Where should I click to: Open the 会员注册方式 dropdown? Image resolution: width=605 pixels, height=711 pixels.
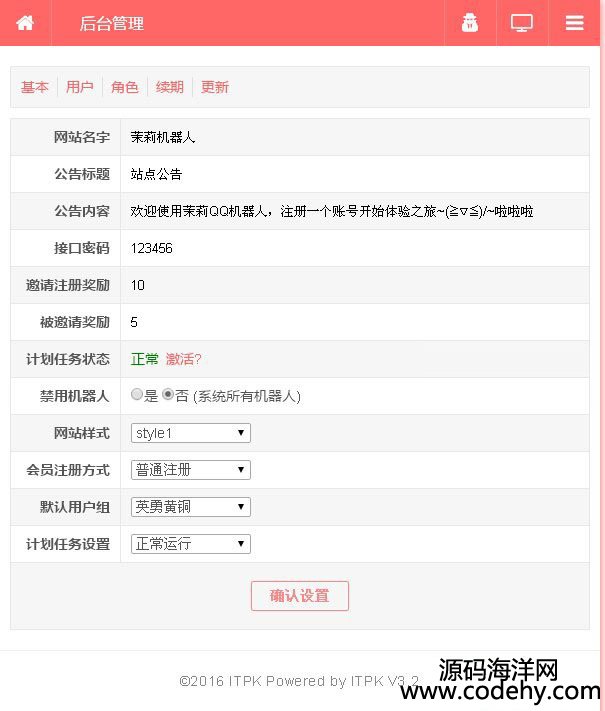click(190, 470)
